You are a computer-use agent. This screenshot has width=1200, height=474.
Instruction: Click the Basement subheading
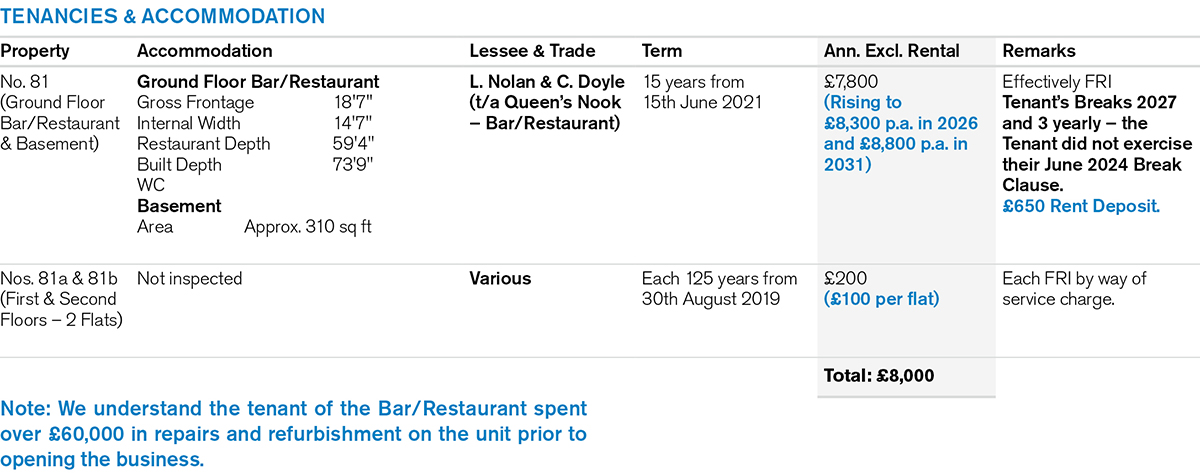click(179, 206)
